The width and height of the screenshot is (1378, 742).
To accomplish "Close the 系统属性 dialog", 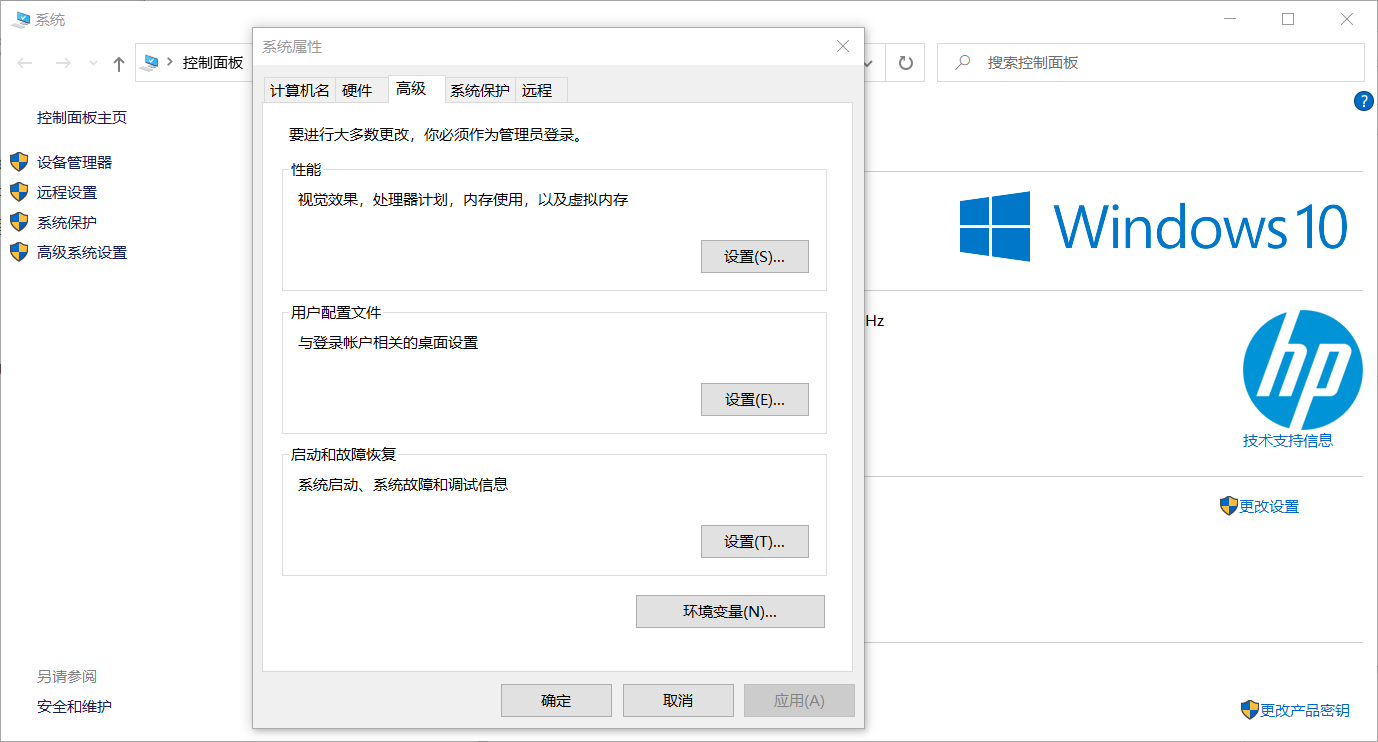I will (843, 46).
